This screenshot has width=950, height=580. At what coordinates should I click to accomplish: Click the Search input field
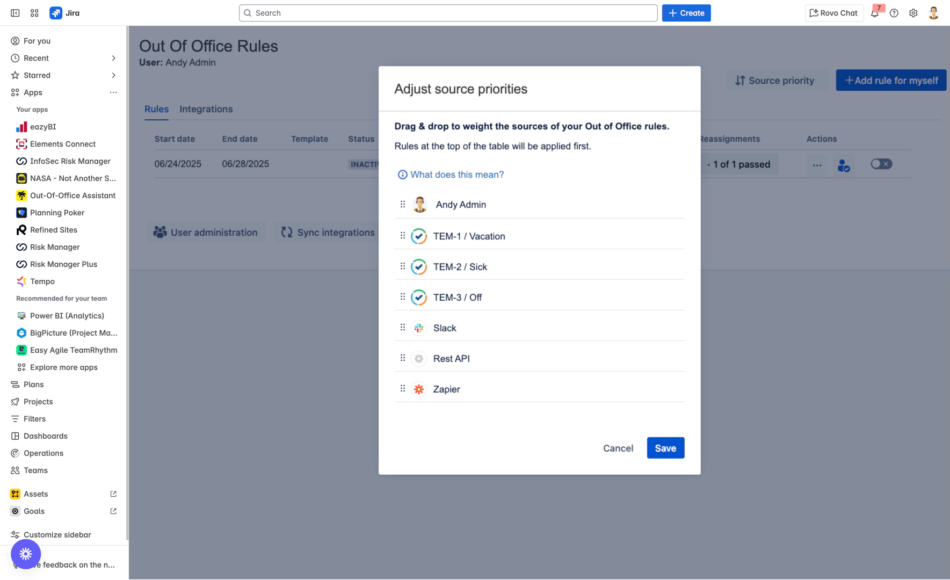pyautogui.click(x=448, y=13)
